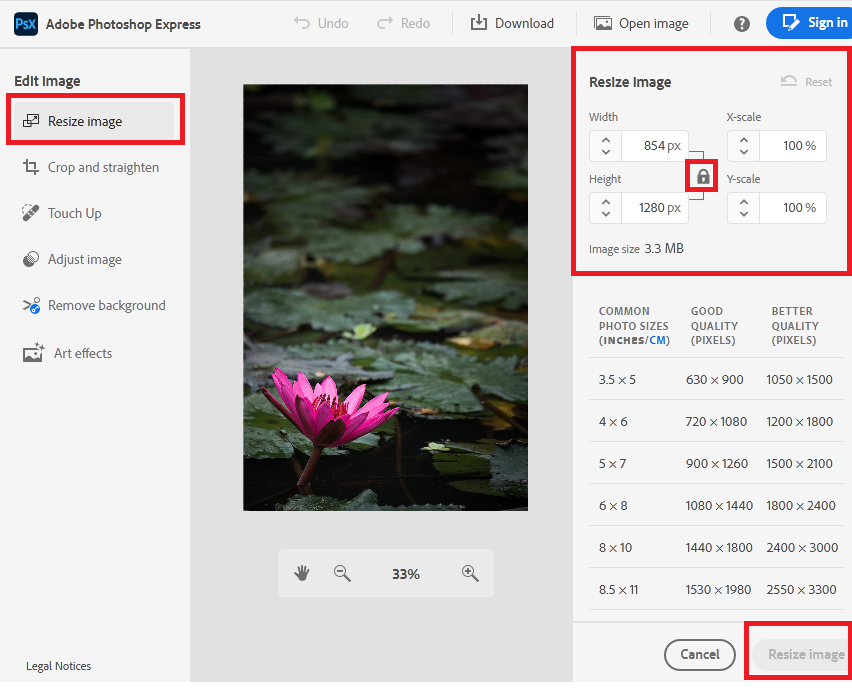852x690 pixels.
Task: Click the pink lotus photo preview
Action: (385, 297)
